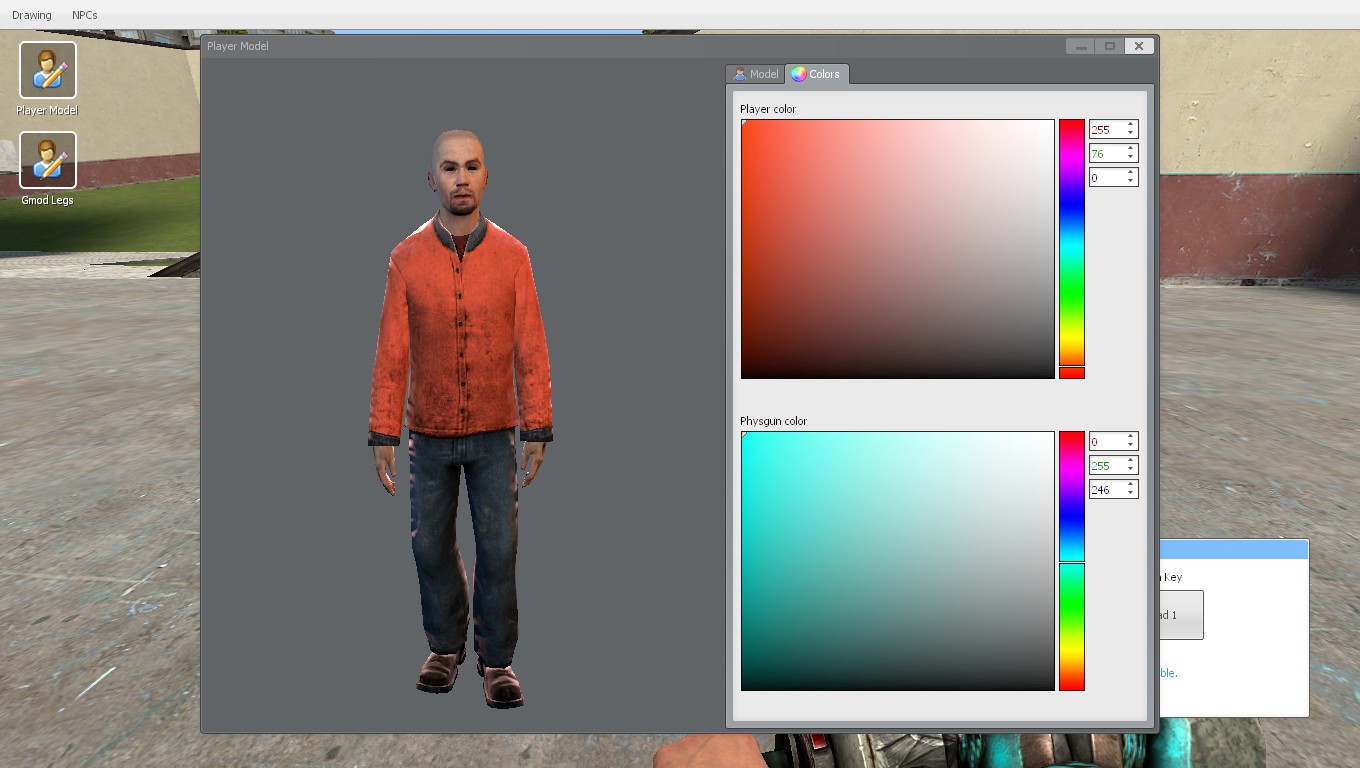Increase Physgun color green value with up arrow
1360x768 pixels.
pos(1131,462)
